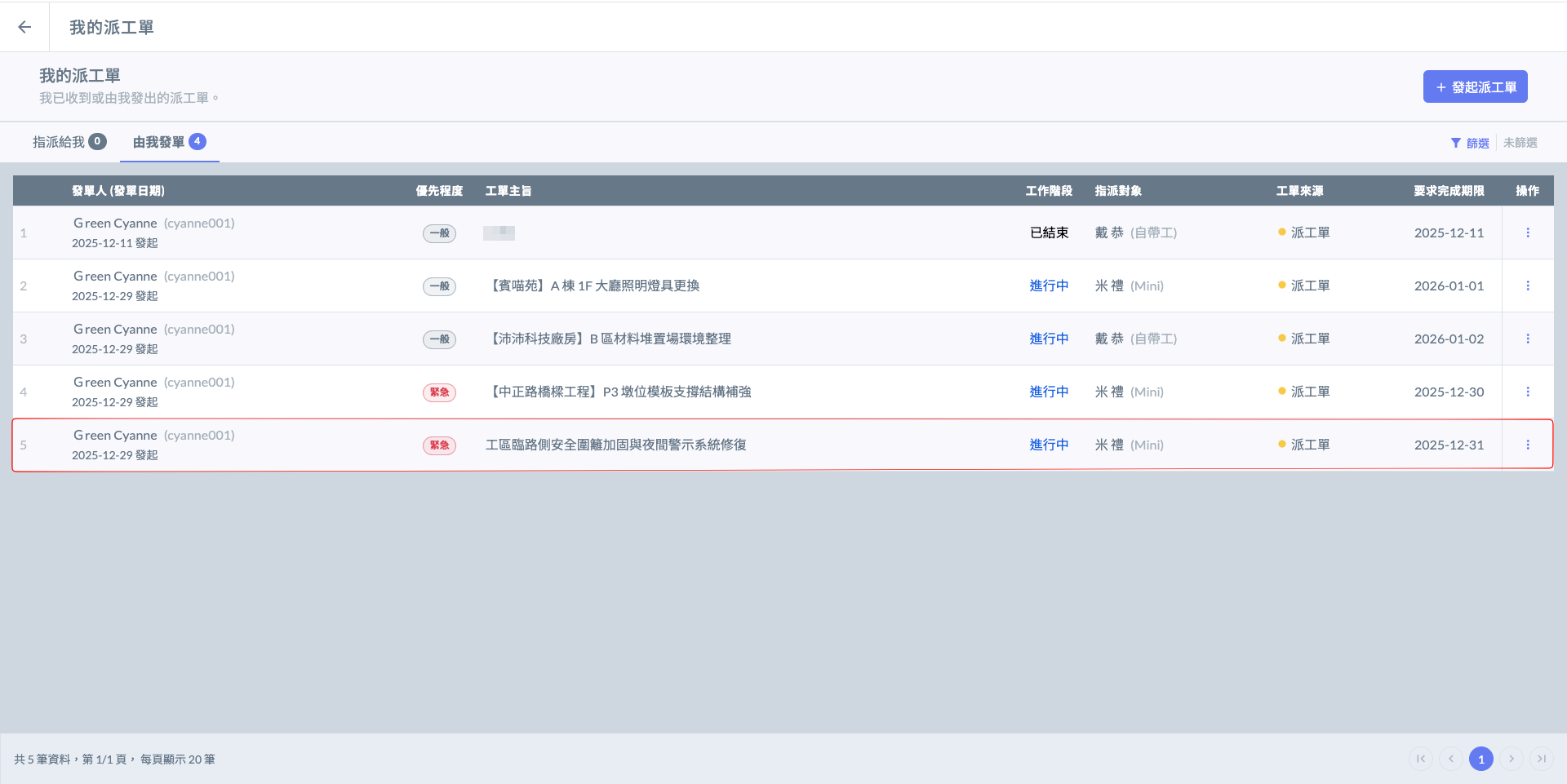Viewport: 1567px width, 784px height.
Task: Select page 1 pagination button
Action: pyautogui.click(x=1481, y=759)
